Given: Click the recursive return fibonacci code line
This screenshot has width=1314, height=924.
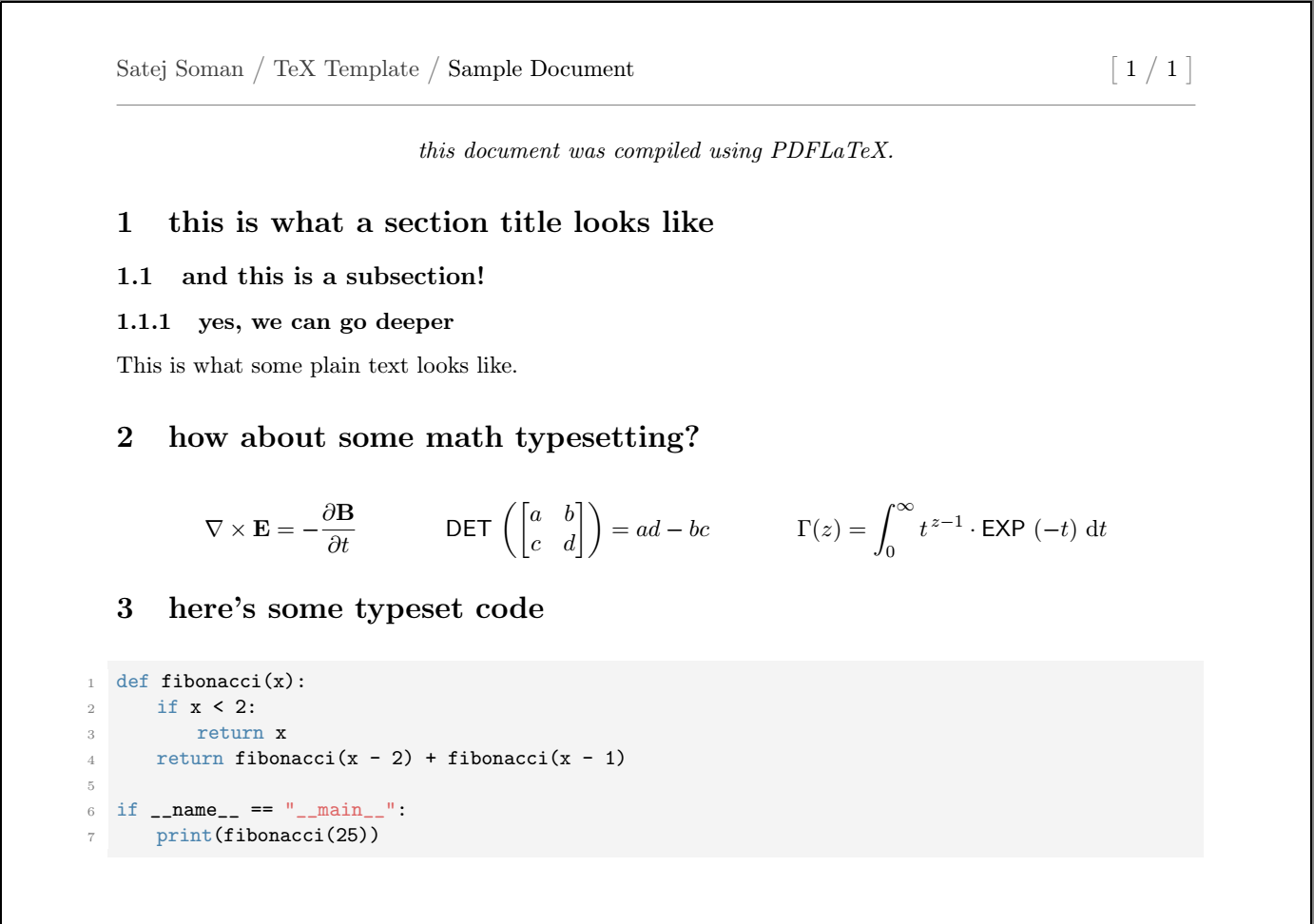Looking at the screenshot, I should (391, 759).
